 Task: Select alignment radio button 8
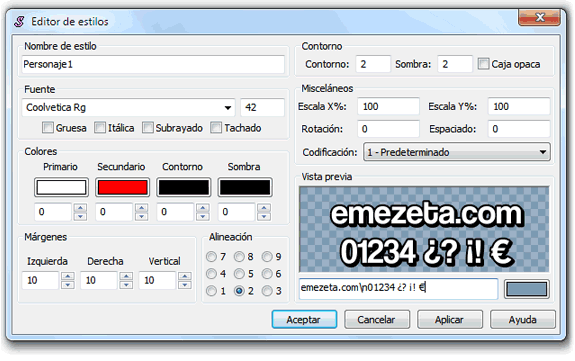[239, 256]
